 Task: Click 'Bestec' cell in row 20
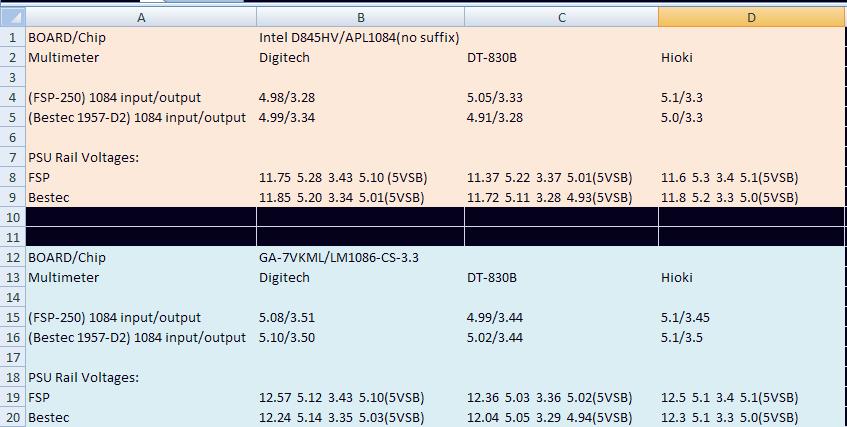141,417
